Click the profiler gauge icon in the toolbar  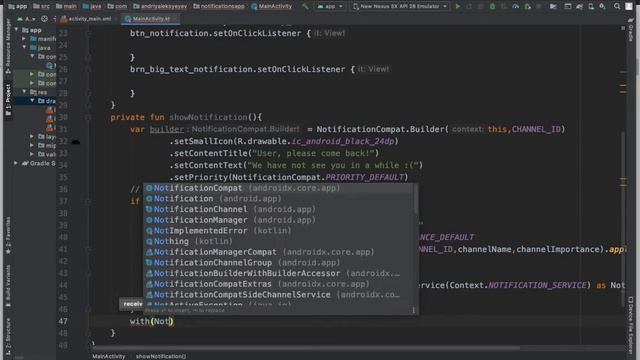pos(516,7)
